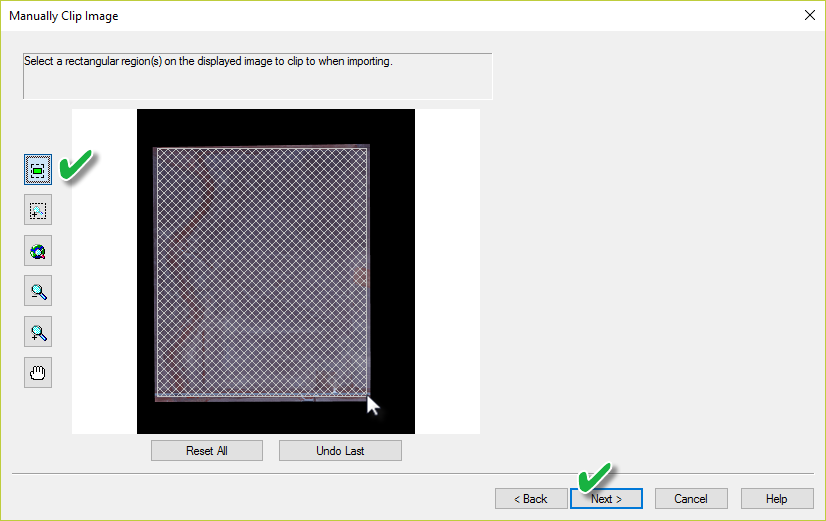This screenshot has width=826, height=521.
Task: Choose the zoom out magnifier tool
Action: point(38,291)
